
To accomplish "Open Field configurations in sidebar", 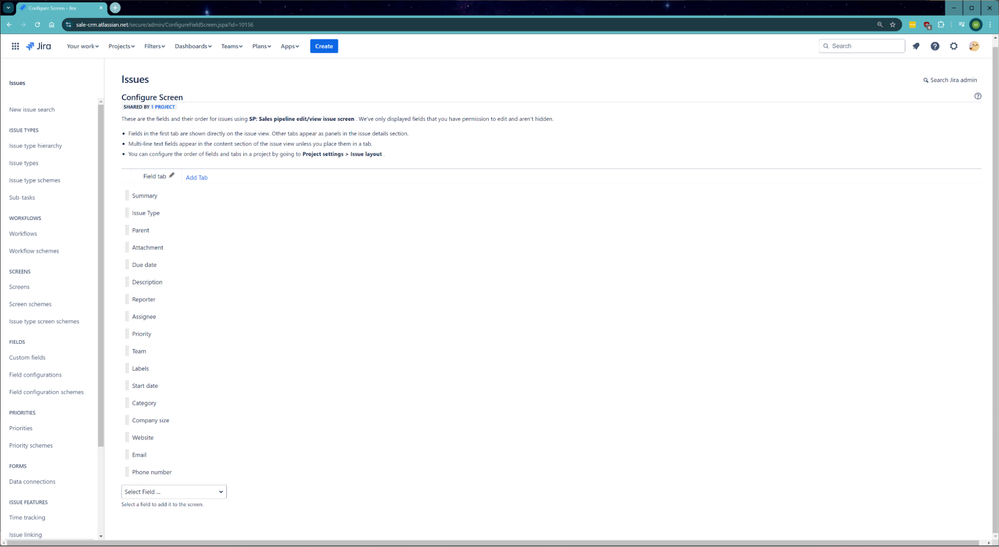I will [36, 374].
